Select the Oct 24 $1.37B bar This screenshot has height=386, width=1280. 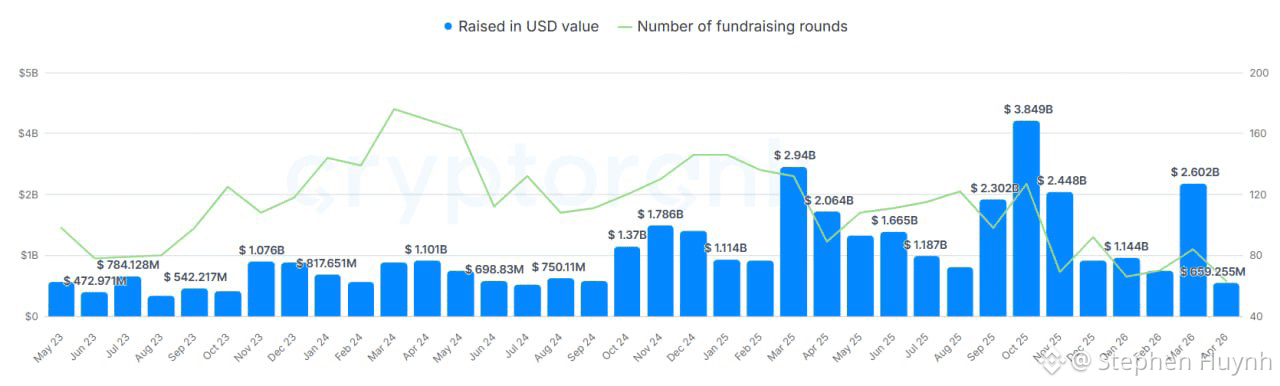pos(627,282)
